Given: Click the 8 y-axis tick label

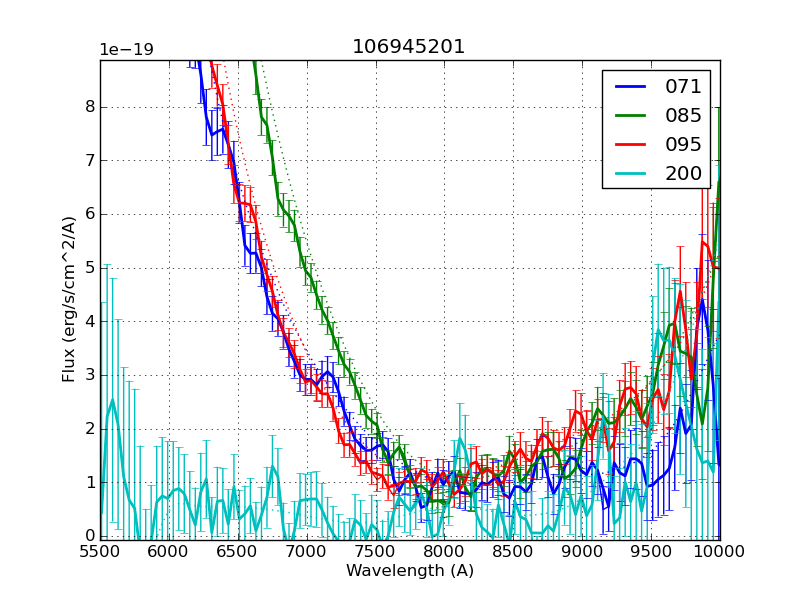Looking at the screenshot, I should pyautogui.click(x=88, y=107).
